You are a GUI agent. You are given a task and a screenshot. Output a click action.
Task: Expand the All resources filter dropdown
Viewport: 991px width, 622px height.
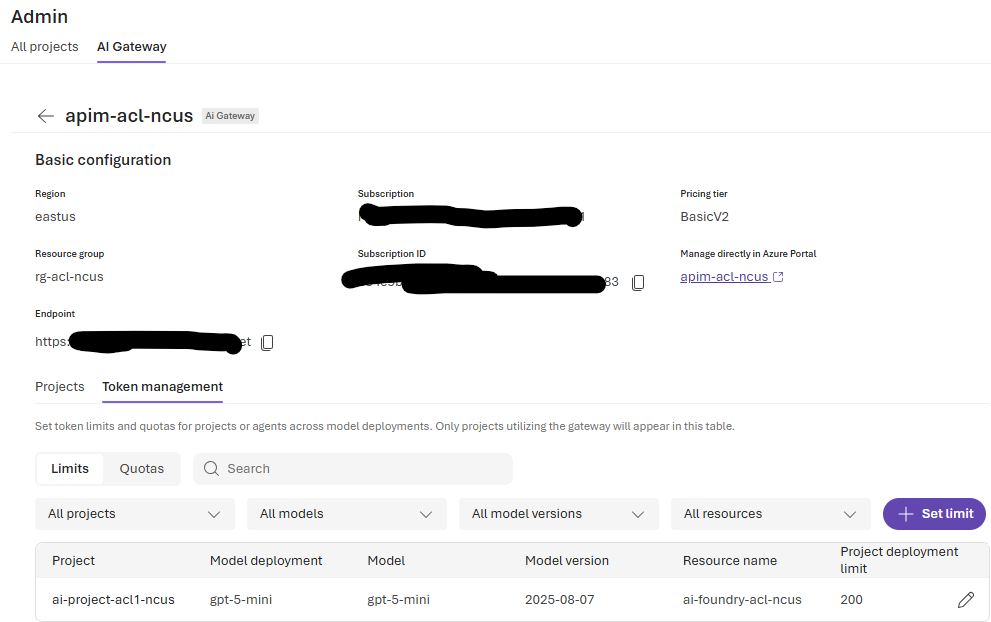click(x=770, y=514)
